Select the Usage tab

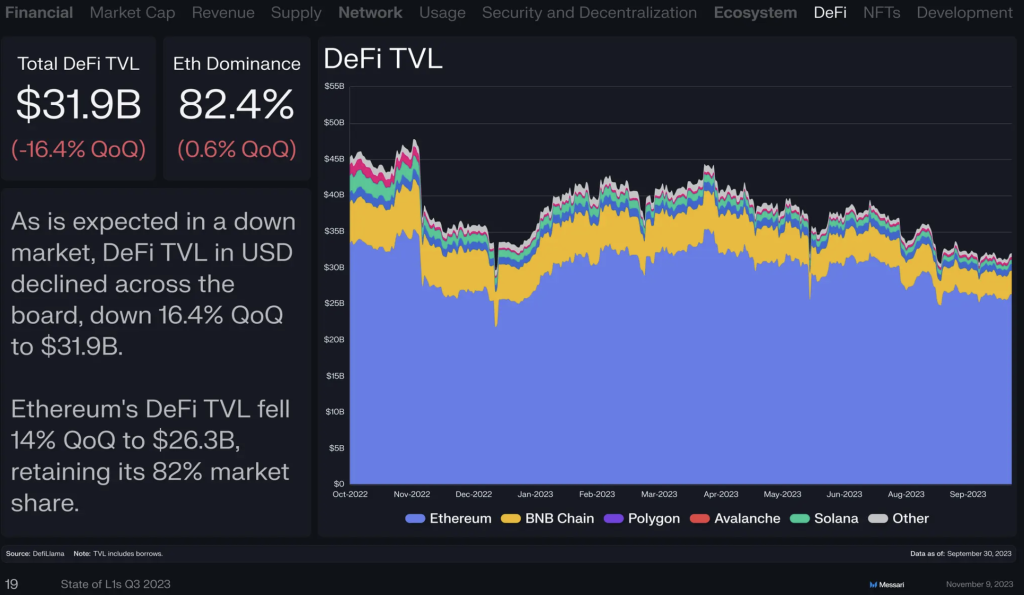pos(442,13)
